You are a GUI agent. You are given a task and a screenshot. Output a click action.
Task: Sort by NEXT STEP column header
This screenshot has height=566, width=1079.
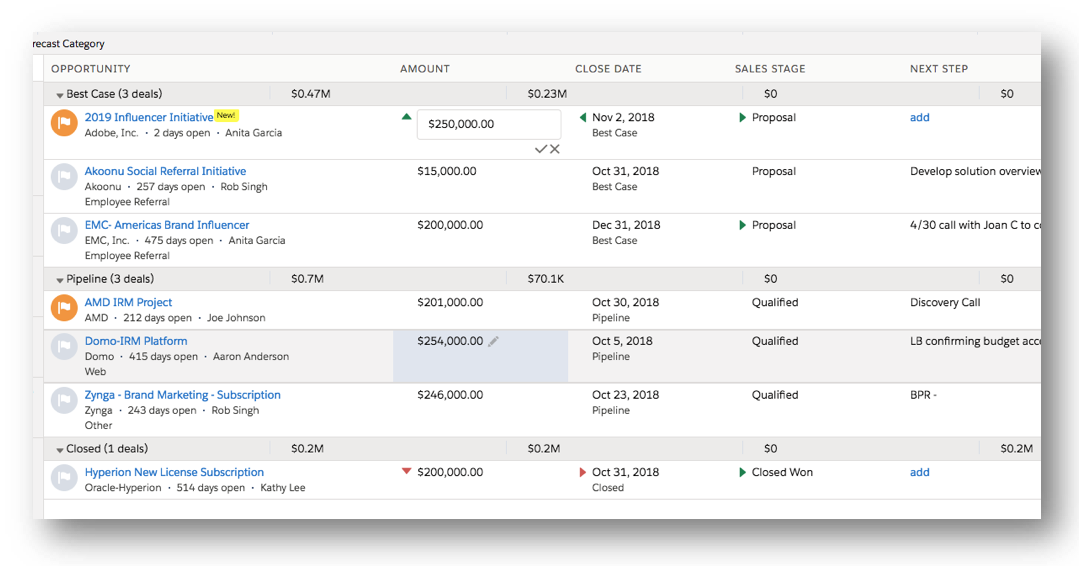[939, 69]
